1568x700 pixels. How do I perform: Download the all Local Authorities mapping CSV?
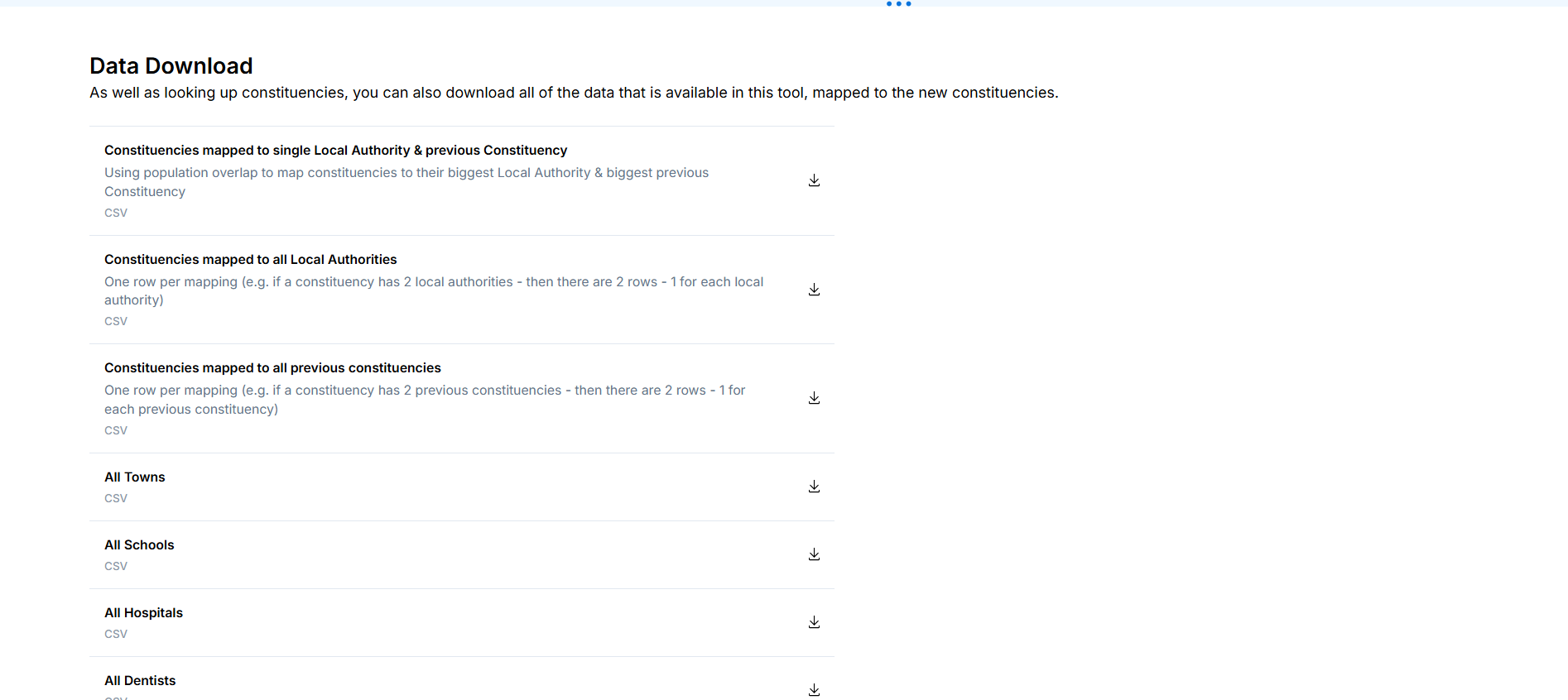(x=814, y=290)
